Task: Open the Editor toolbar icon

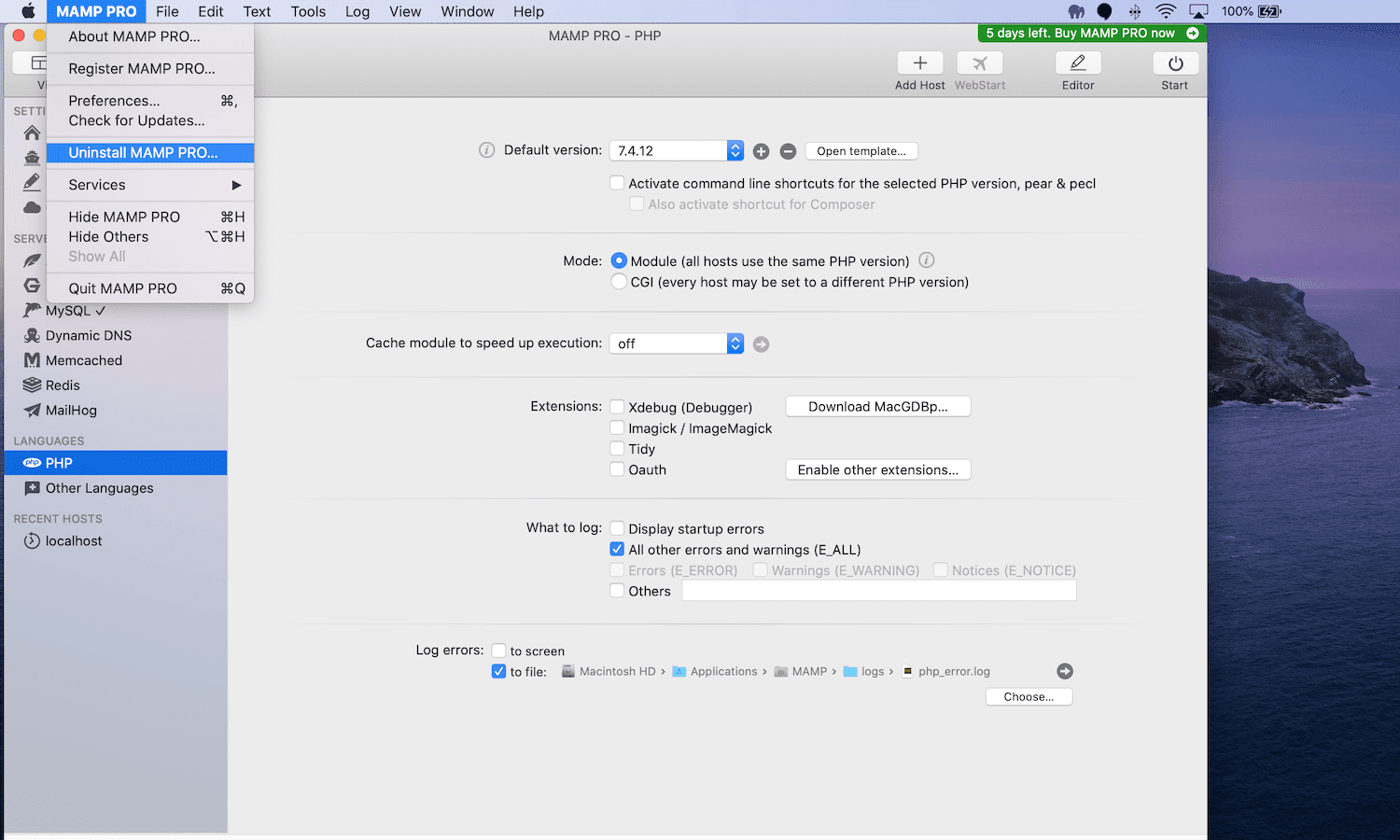Action: tap(1077, 63)
